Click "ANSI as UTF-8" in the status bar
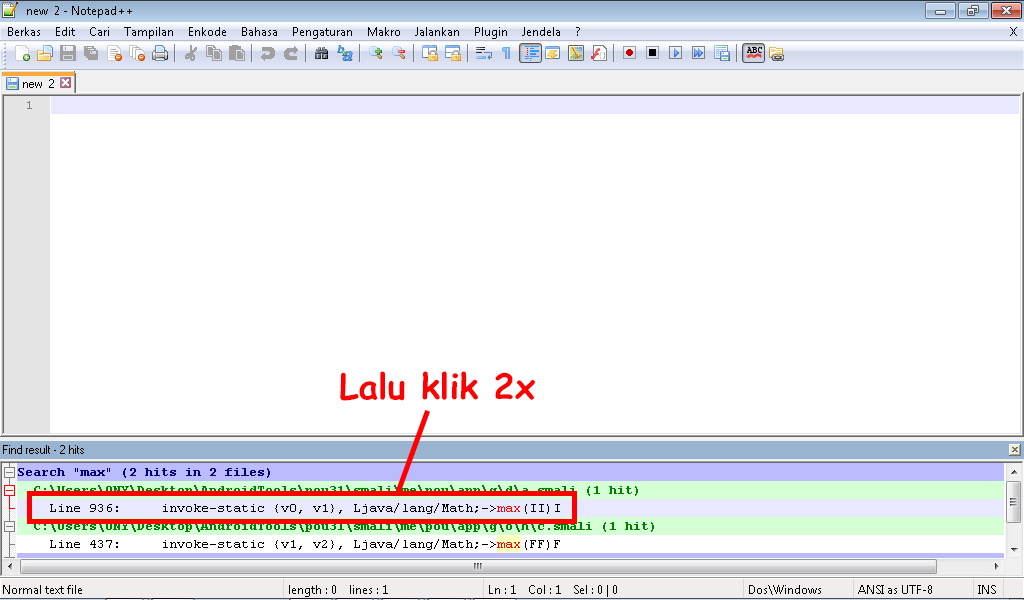1024x600 pixels. [x=895, y=590]
